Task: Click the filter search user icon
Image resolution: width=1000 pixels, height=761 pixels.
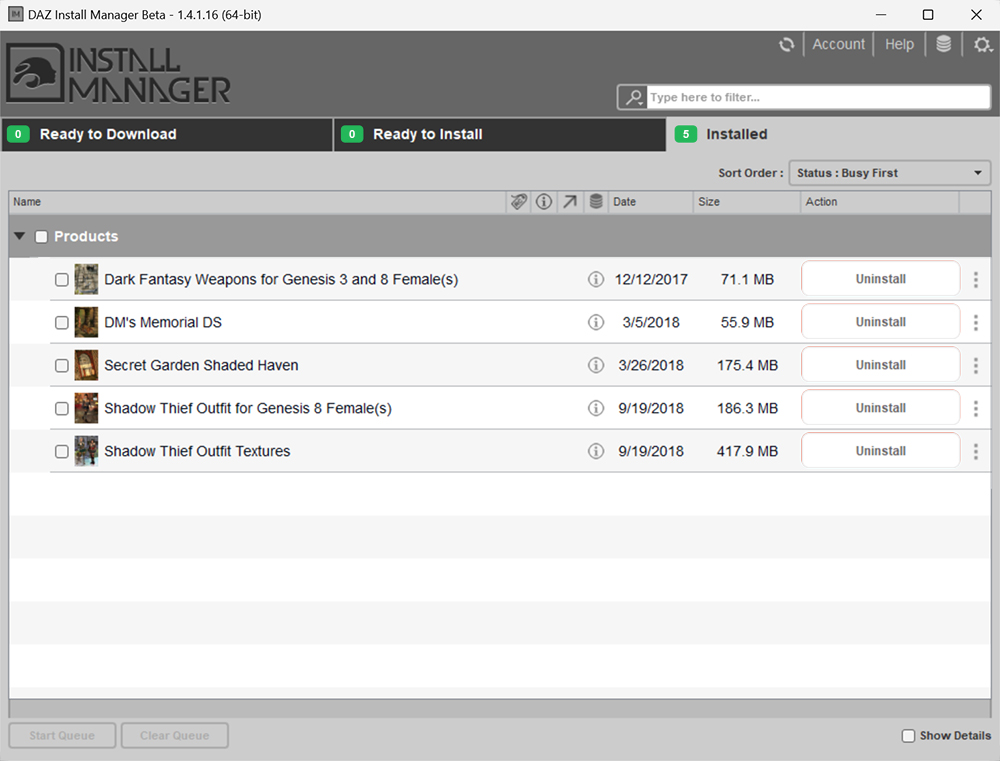Action: (632, 97)
